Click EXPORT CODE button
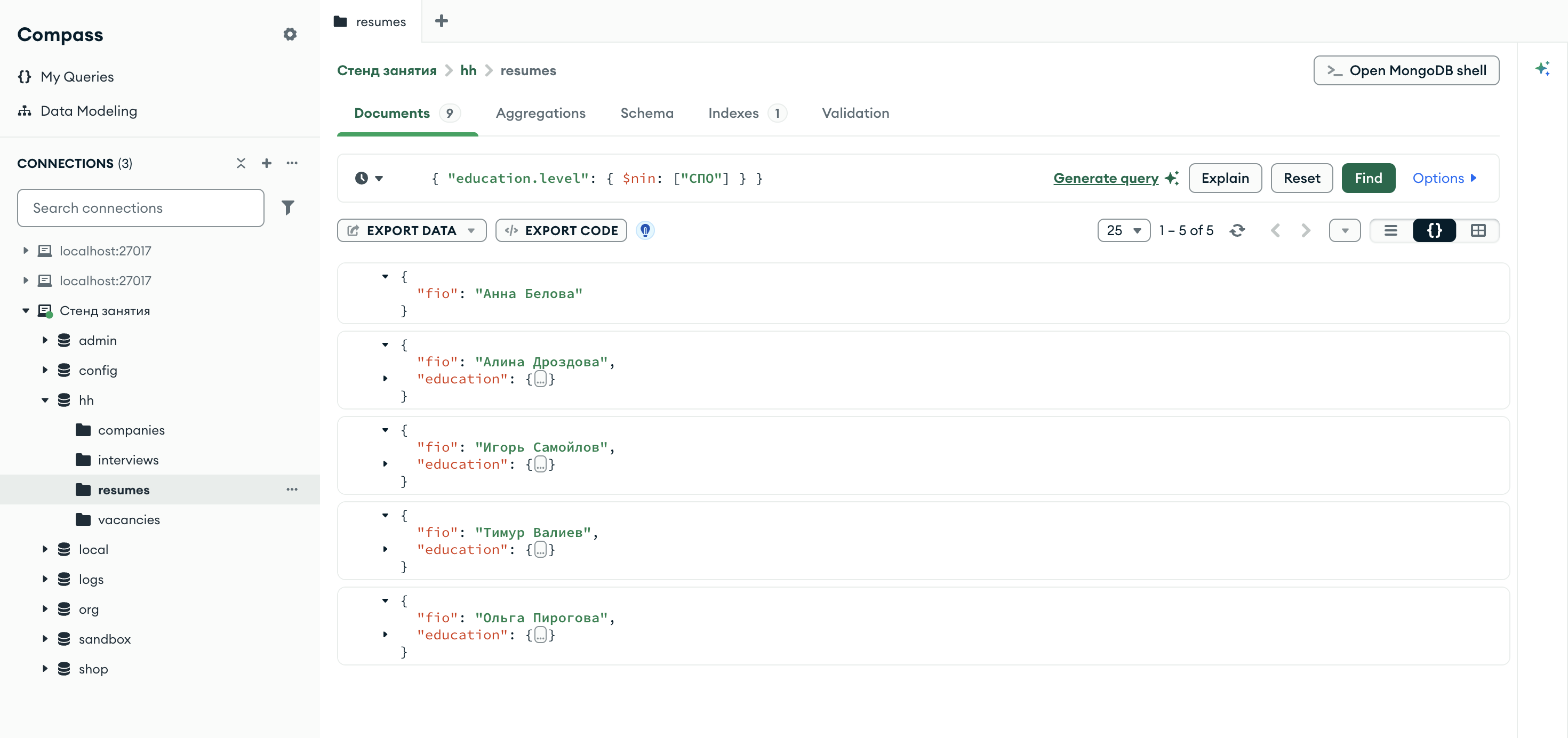This screenshot has width=1568, height=738. pyautogui.click(x=561, y=230)
